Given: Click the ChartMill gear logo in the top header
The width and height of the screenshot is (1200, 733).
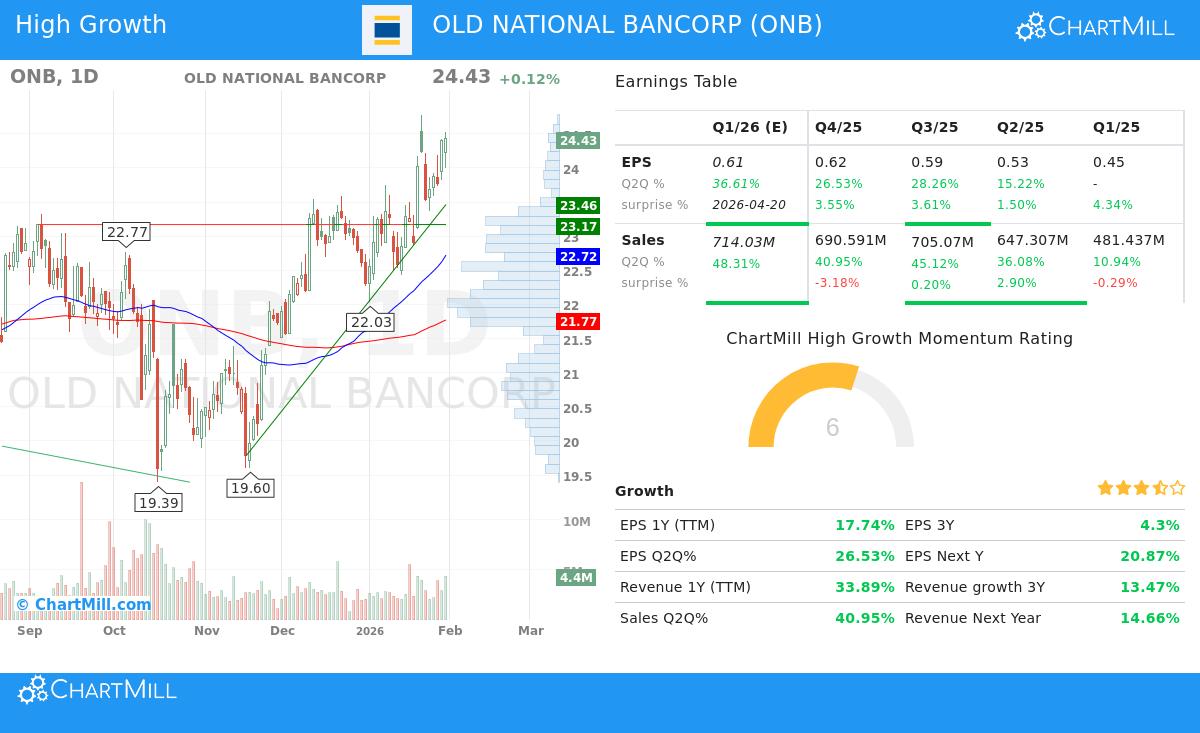Looking at the screenshot, I should [1030, 26].
